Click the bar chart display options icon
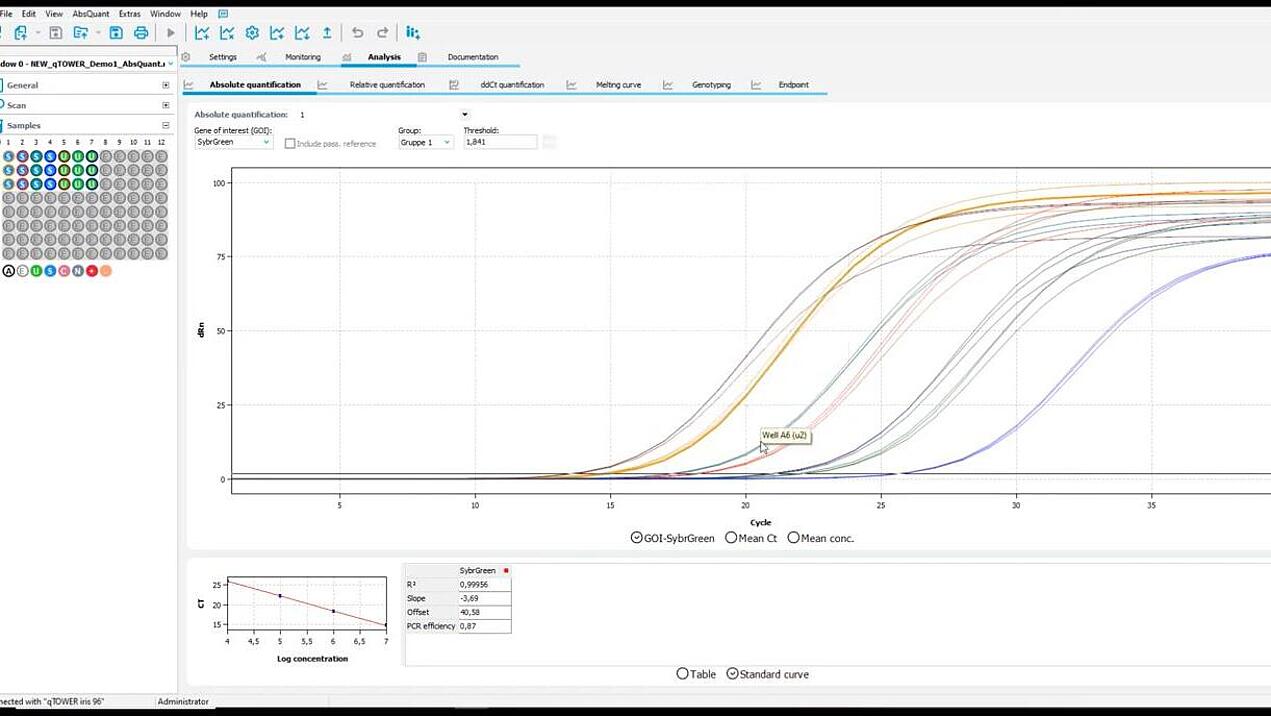This screenshot has height=716, width=1271. pyautogui.click(x=412, y=33)
